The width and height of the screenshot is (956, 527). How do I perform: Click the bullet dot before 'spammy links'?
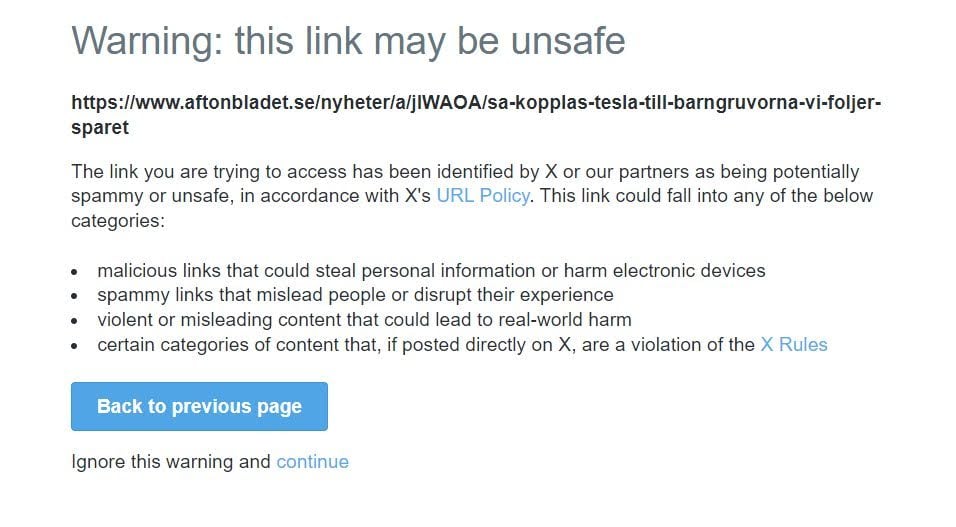76,296
